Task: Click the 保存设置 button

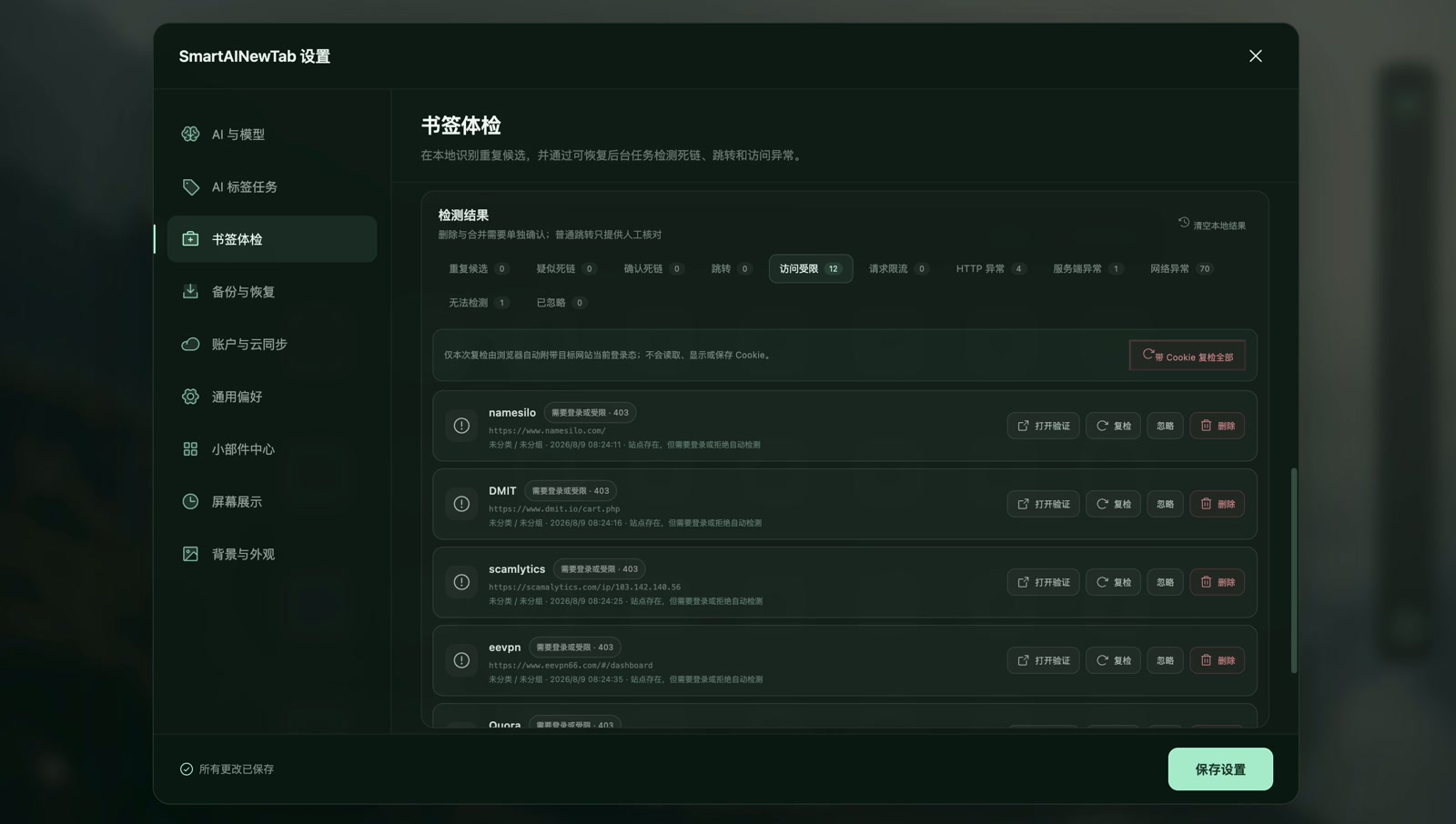Action: point(1220,769)
